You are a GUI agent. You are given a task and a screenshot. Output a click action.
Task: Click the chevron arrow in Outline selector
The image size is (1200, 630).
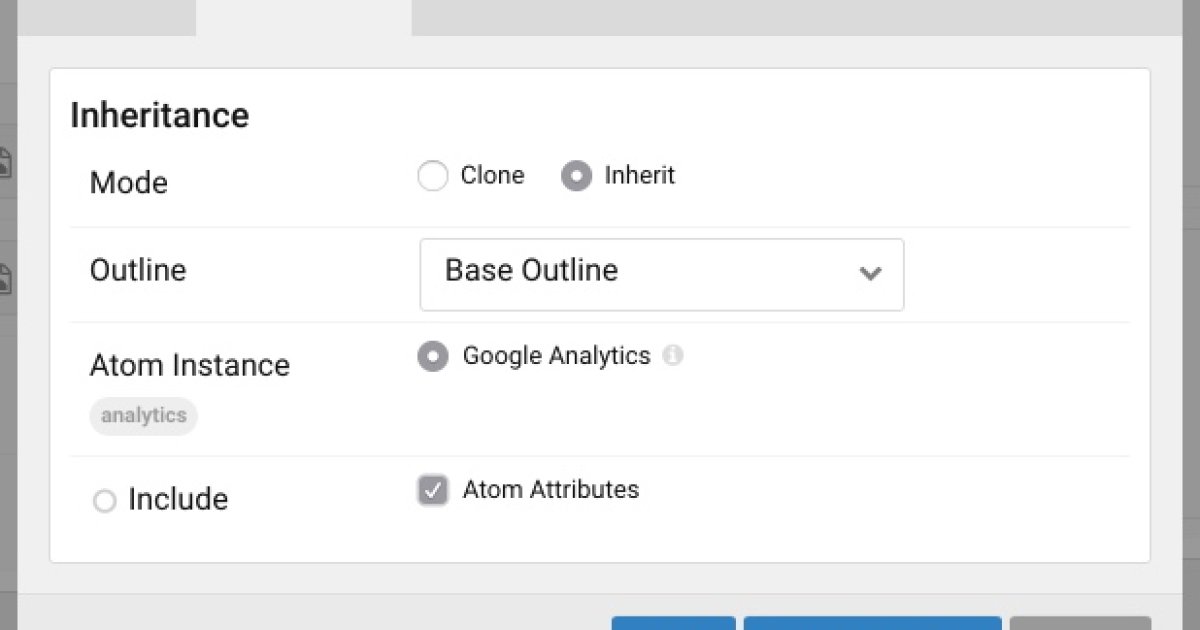[x=870, y=273]
